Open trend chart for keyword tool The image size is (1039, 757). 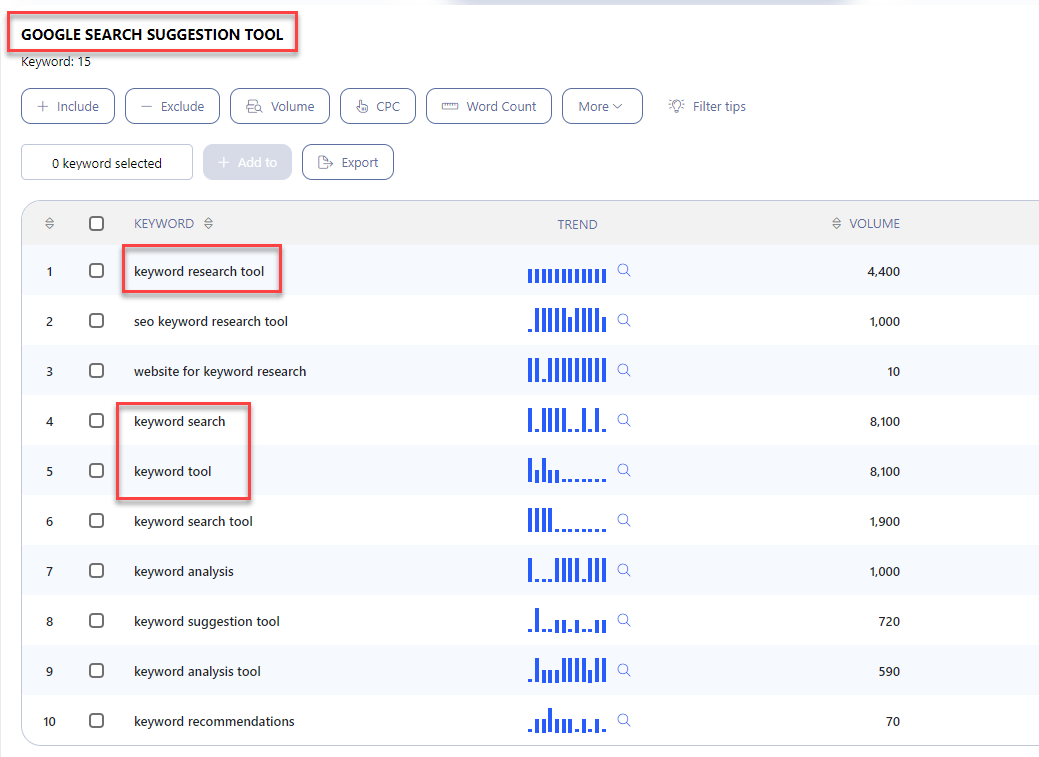(567, 470)
